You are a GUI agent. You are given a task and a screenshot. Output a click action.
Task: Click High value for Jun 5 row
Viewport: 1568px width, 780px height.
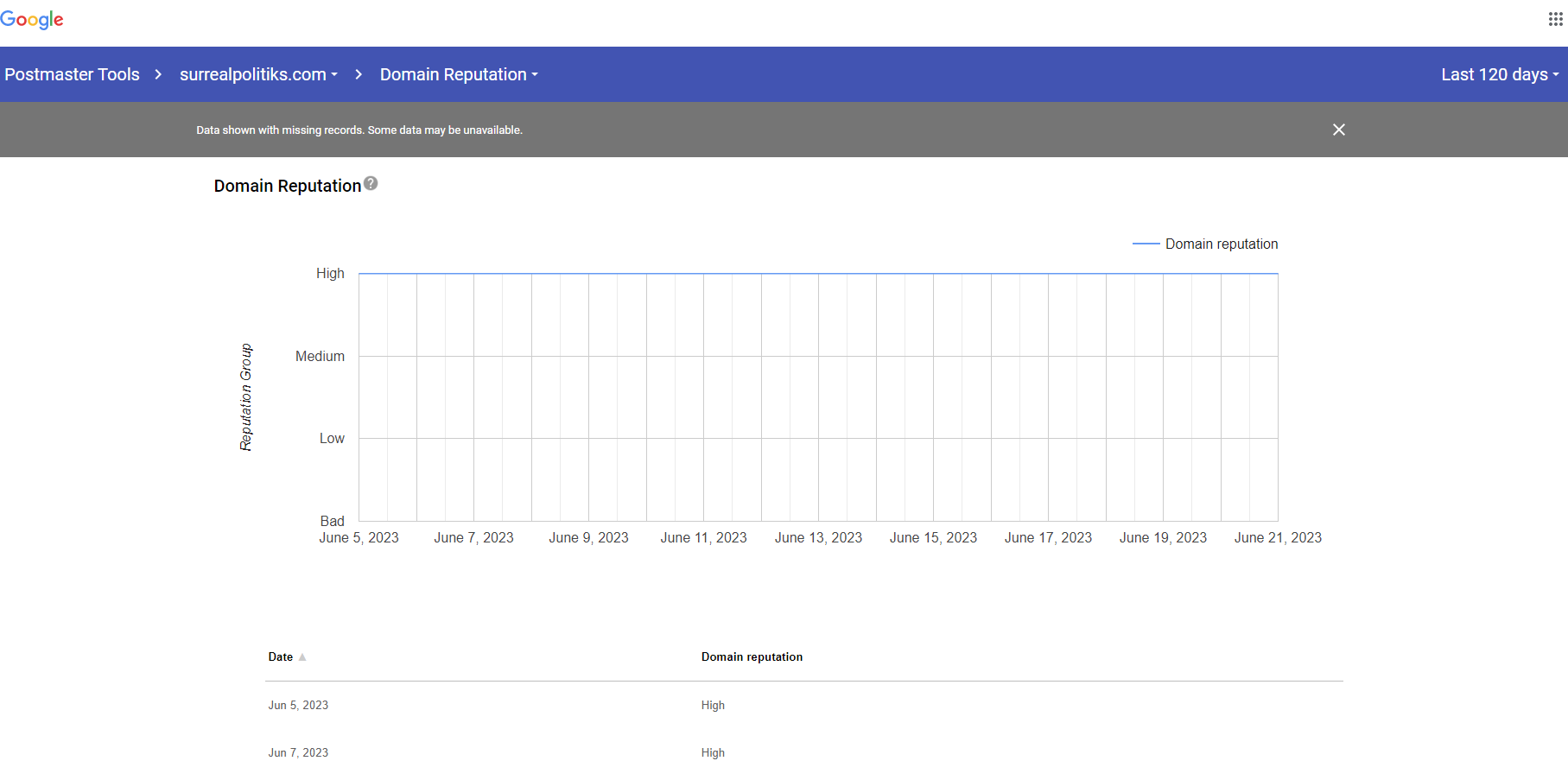pos(713,705)
